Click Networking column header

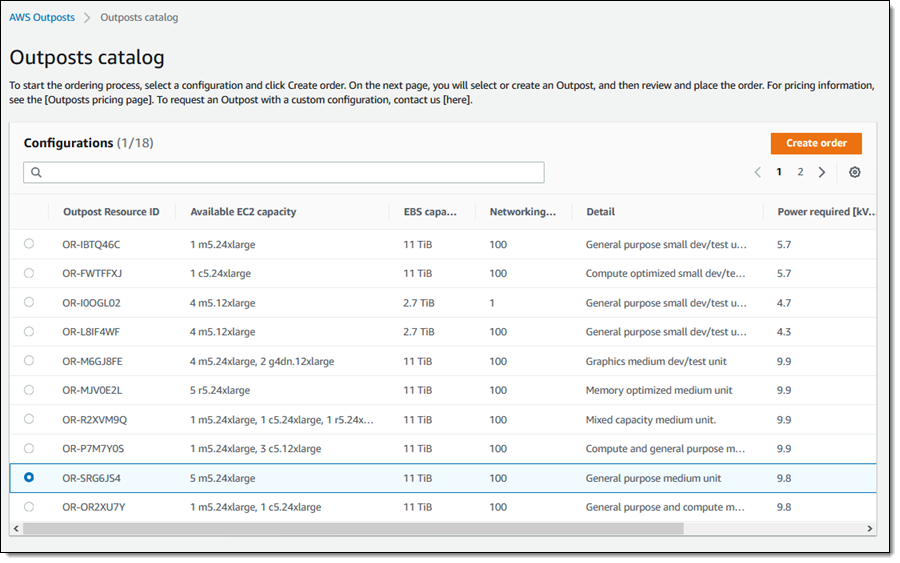523,212
